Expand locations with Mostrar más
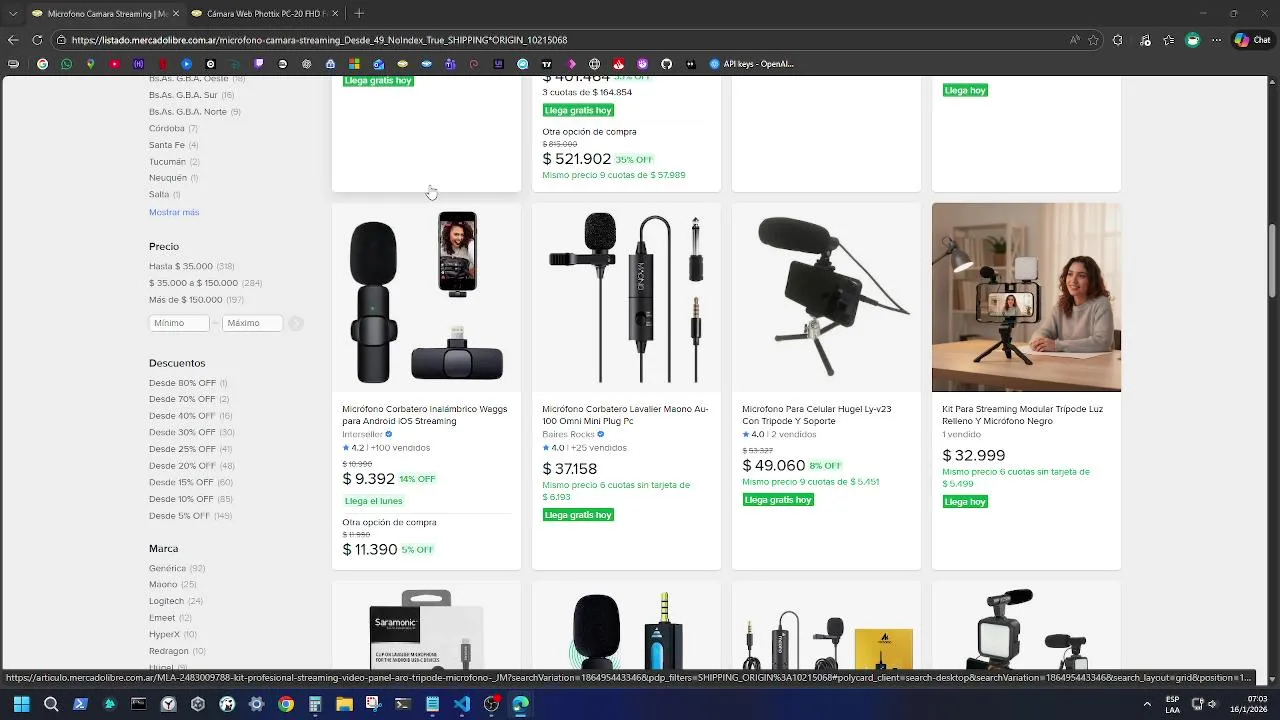Image resolution: width=1280 pixels, height=720 pixels. [174, 212]
